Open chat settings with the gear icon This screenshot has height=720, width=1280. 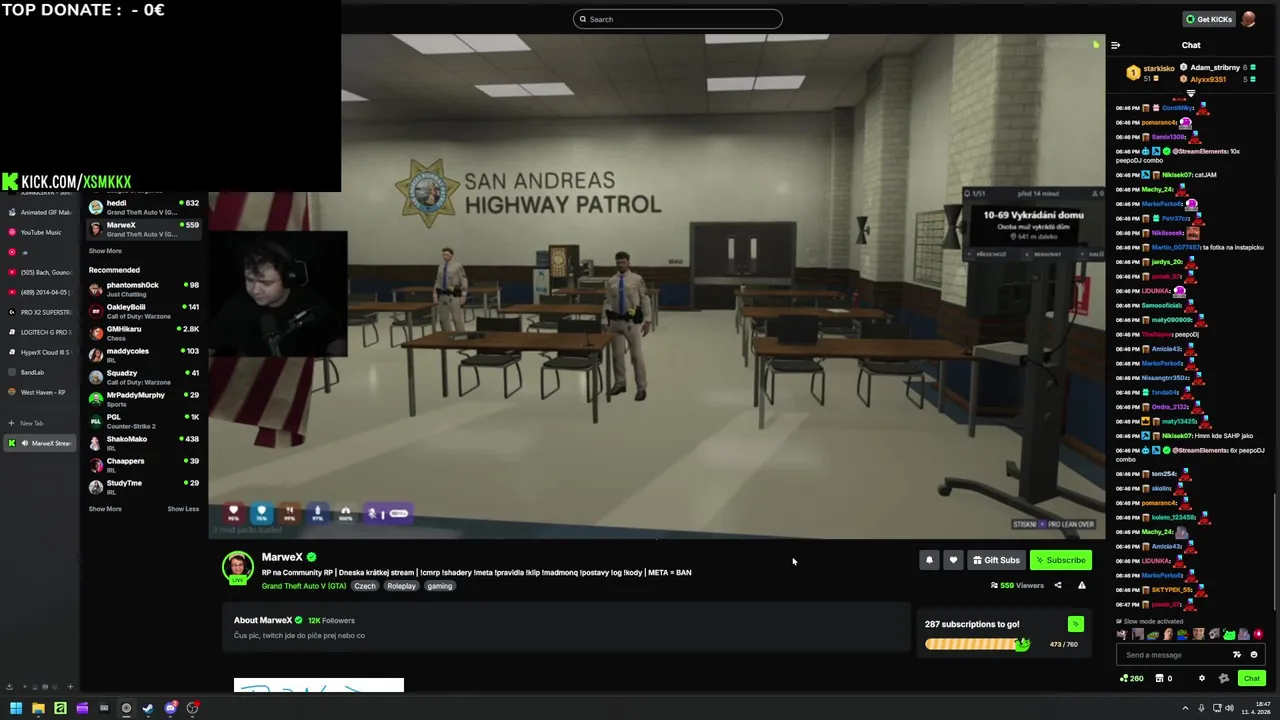tap(1202, 679)
